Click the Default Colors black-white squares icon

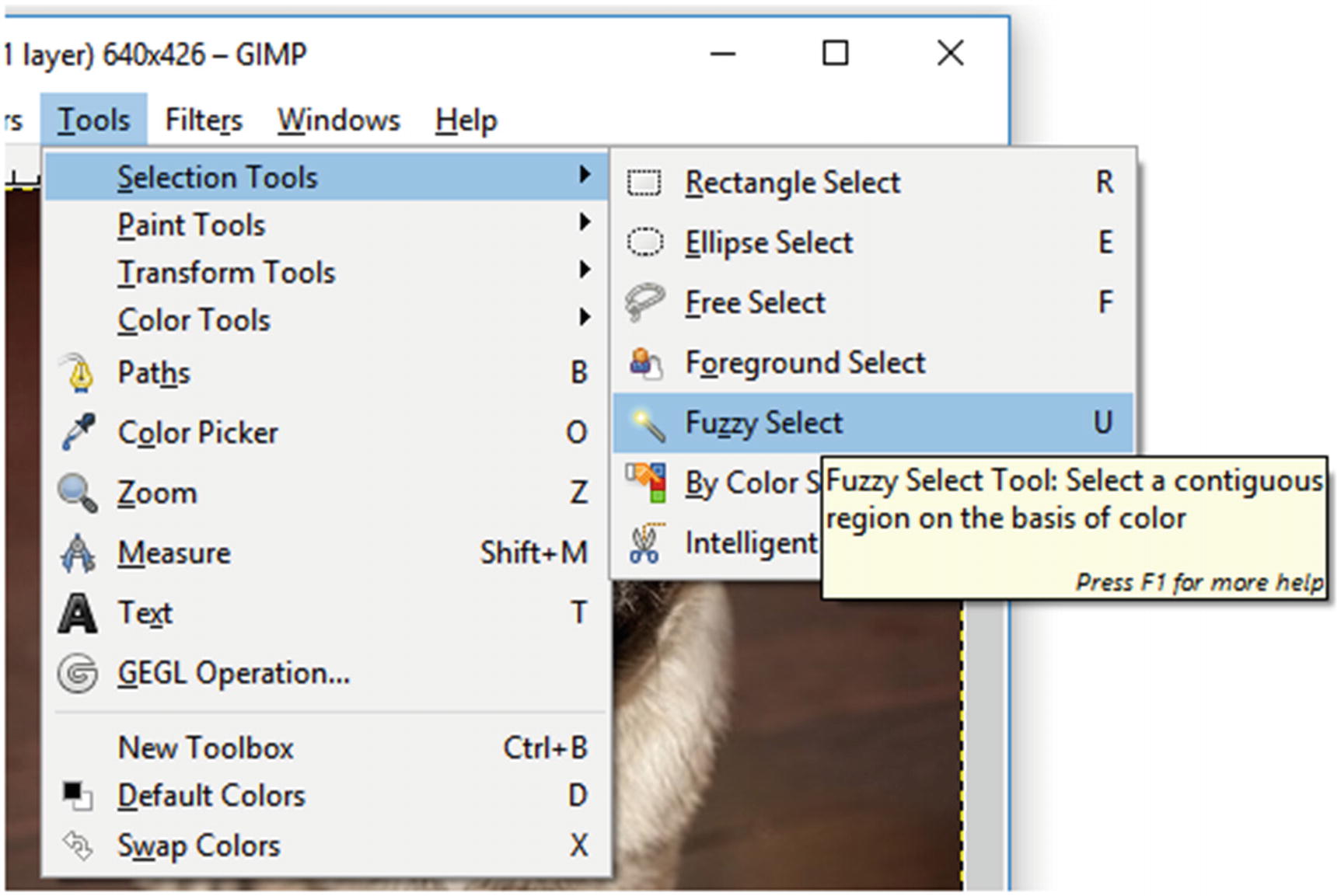(78, 796)
